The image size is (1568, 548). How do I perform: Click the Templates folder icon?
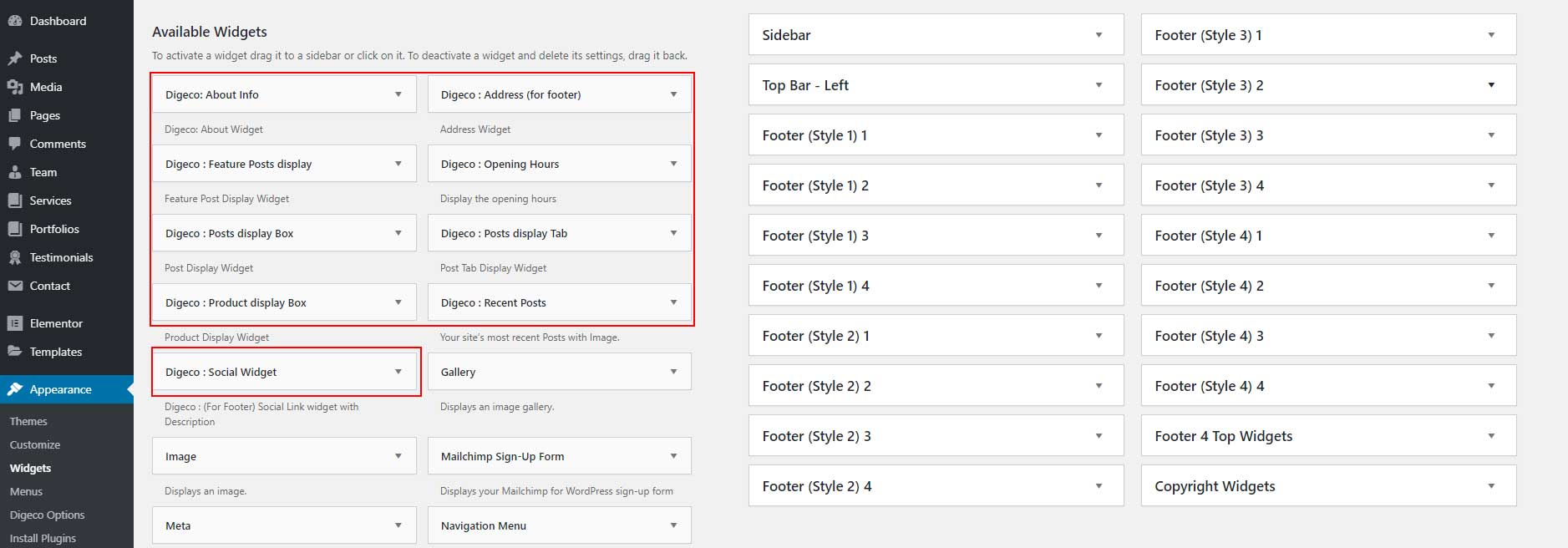(15, 352)
